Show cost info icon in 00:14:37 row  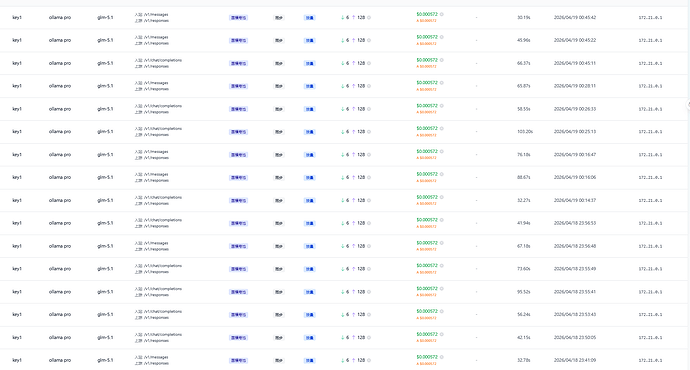(x=441, y=198)
